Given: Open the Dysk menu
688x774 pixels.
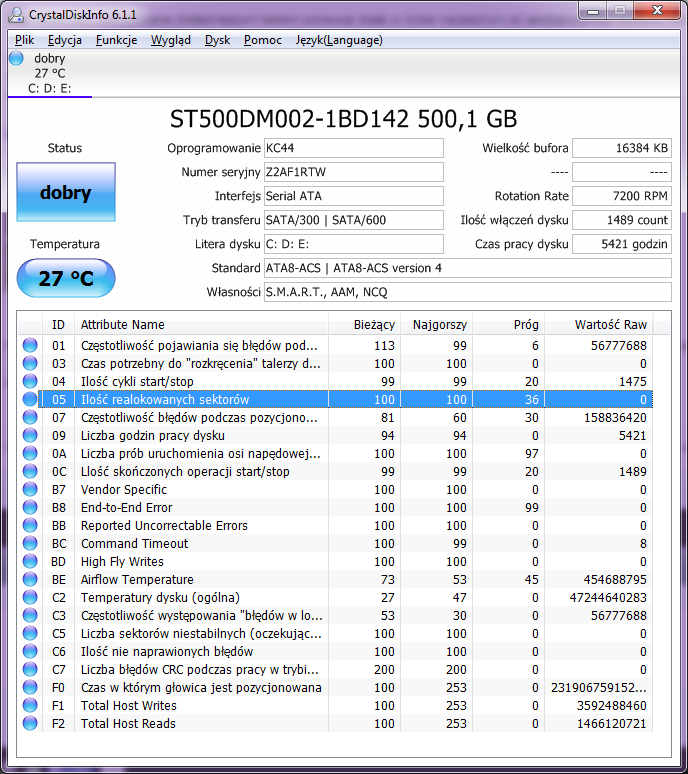Looking at the screenshot, I should click(218, 40).
